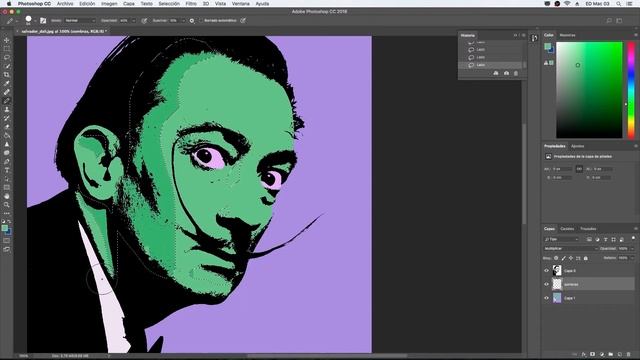Switch to the Ajustes tab
The width and height of the screenshot is (640, 360).
(x=577, y=146)
